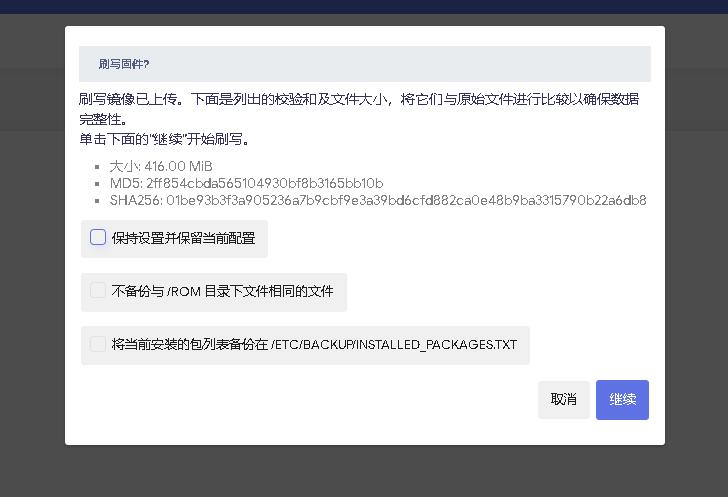Image resolution: width=728 pixels, height=497 pixels.
Task: Click the MD5 checksum value
Action: (264, 183)
